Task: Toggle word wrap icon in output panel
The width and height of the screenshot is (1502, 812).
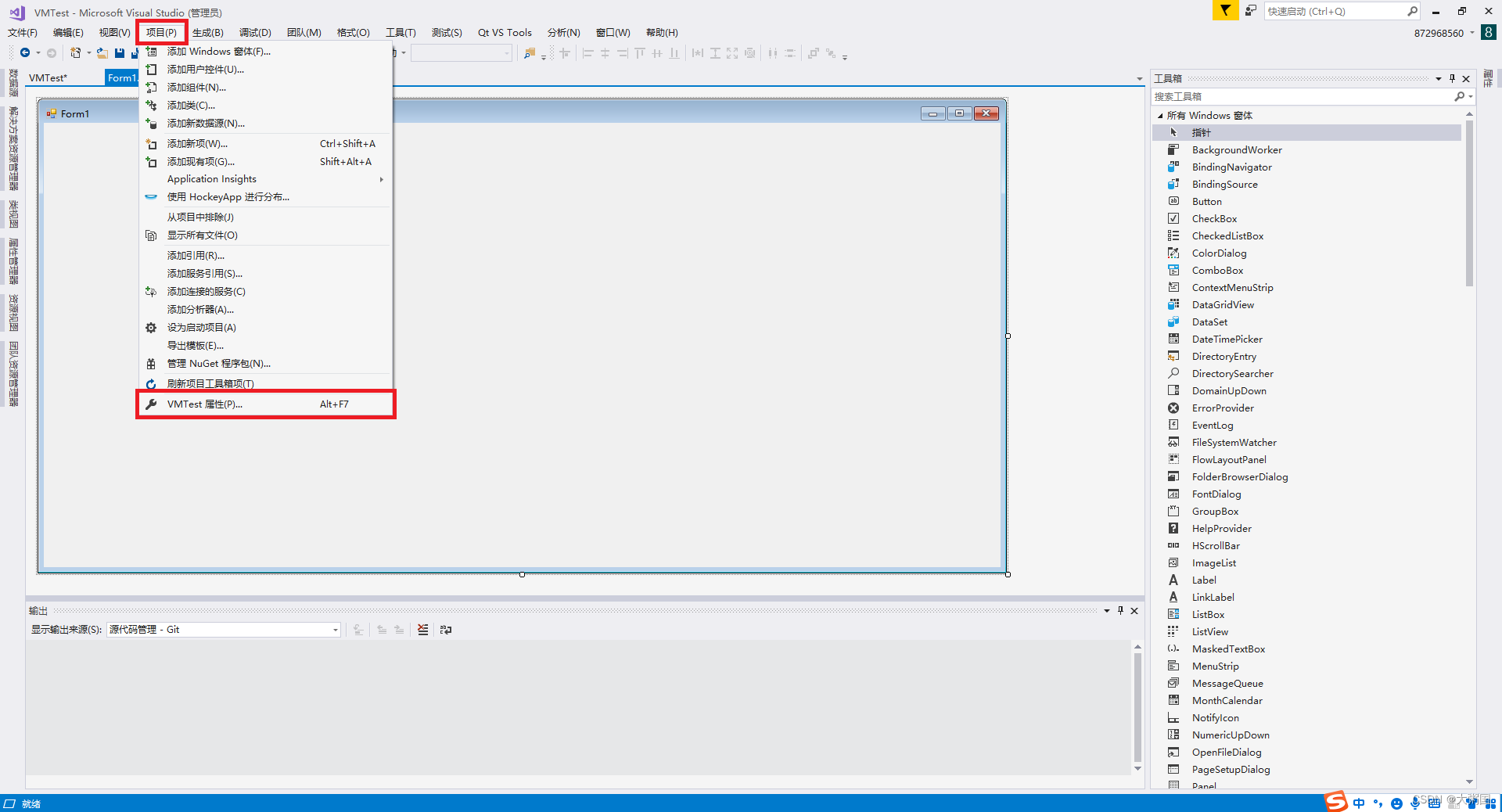Action: click(x=446, y=630)
